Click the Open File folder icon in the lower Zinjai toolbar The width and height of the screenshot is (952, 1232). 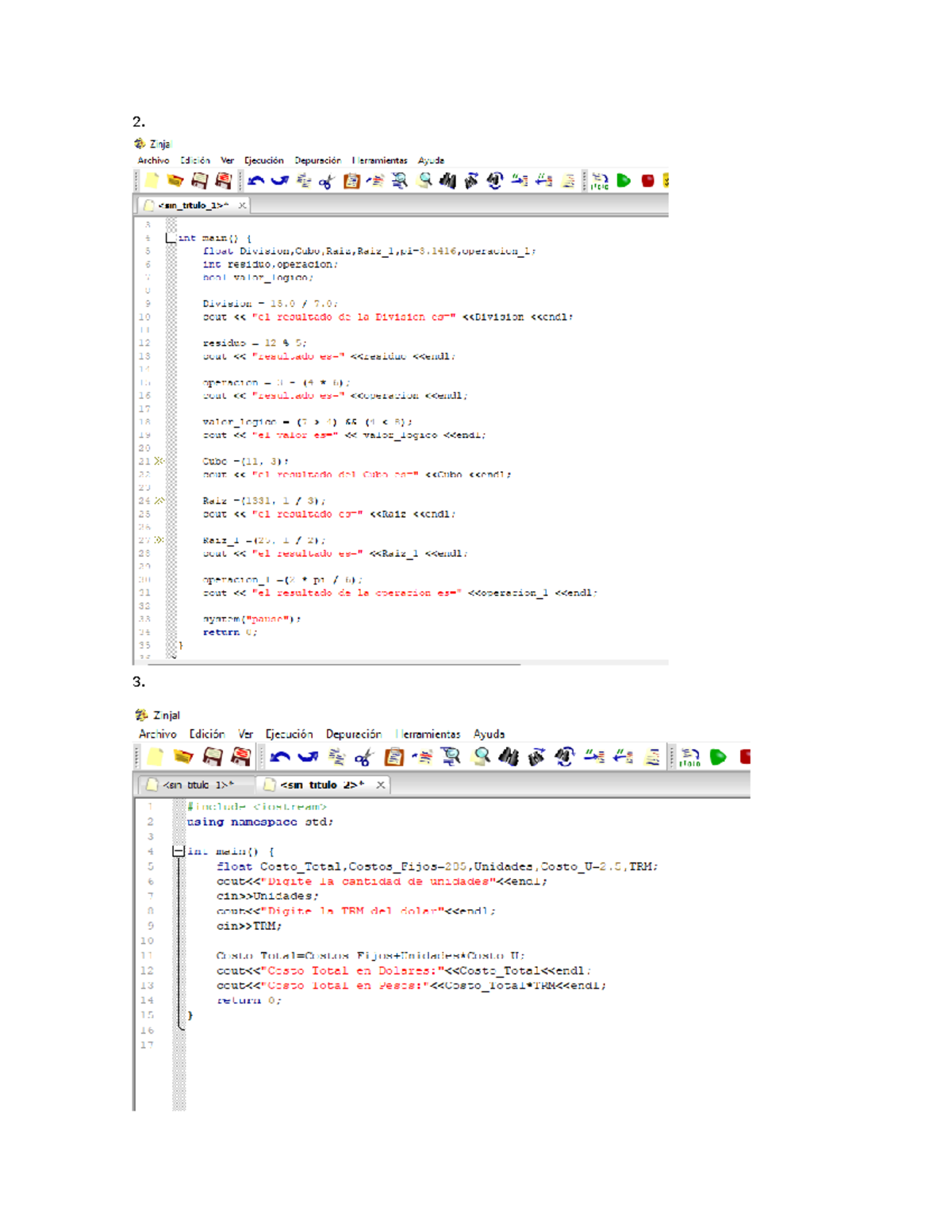(183, 757)
